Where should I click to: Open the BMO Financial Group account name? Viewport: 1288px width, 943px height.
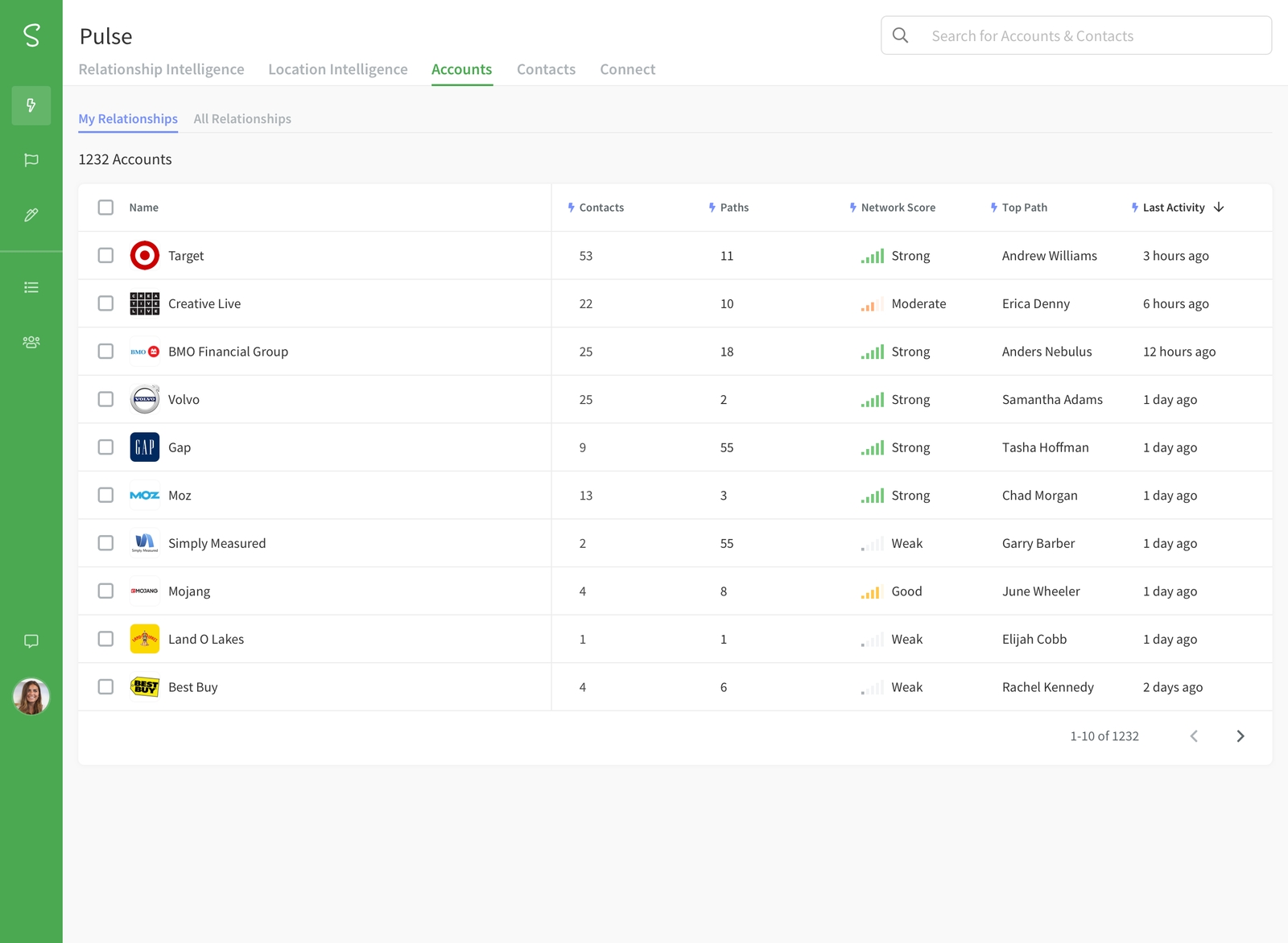(228, 352)
